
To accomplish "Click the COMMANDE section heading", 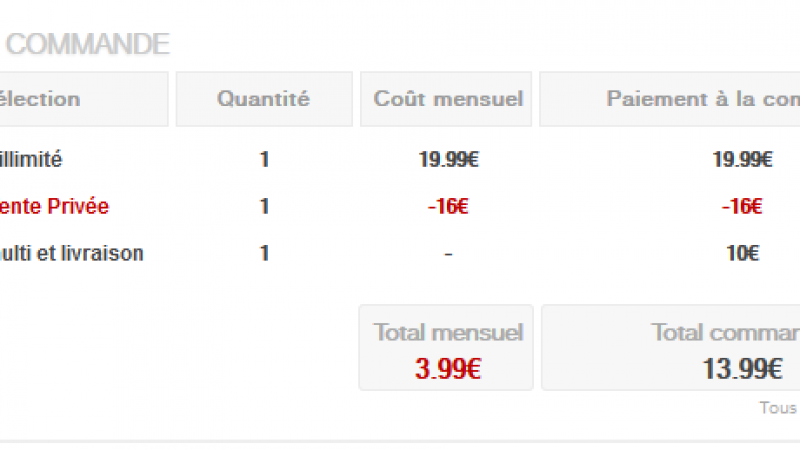I will click(88, 44).
